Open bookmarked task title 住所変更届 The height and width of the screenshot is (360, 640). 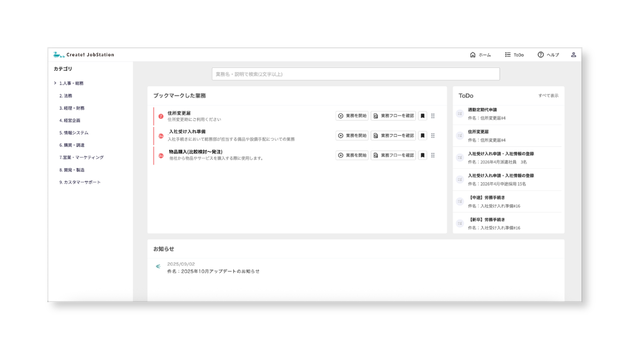pyautogui.click(x=179, y=113)
